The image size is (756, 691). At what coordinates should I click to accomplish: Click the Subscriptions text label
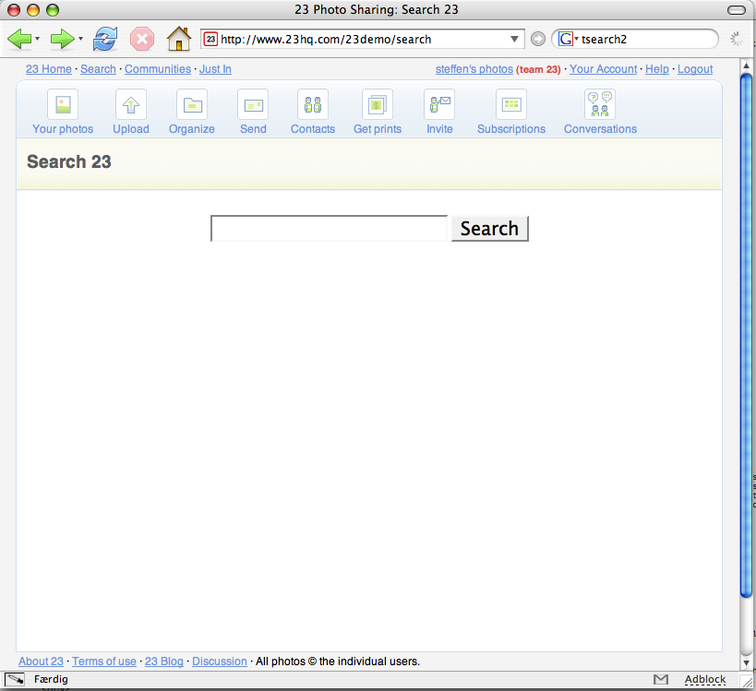(x=512, y=129)
